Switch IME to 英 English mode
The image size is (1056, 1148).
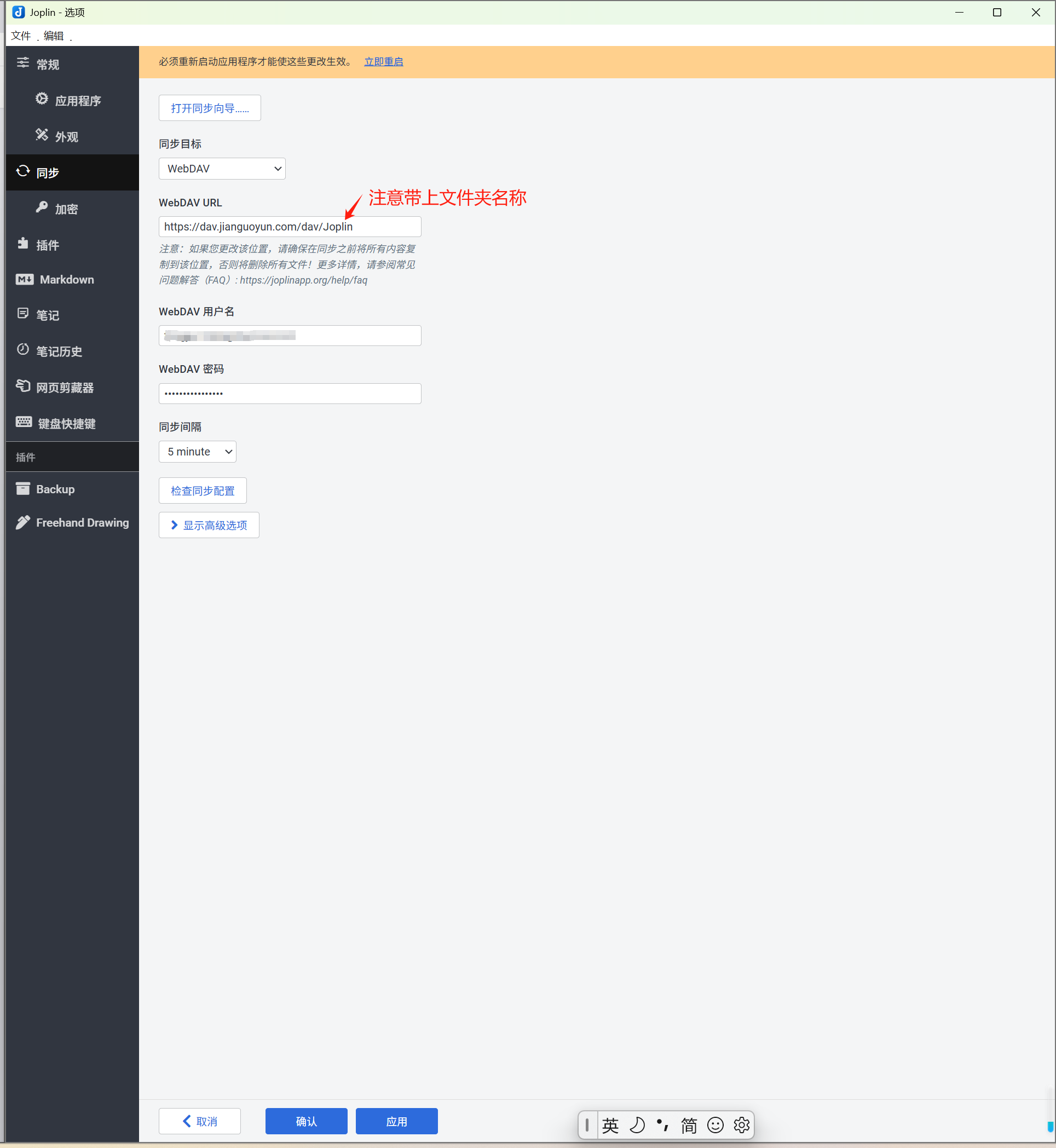pos(610,1125)
